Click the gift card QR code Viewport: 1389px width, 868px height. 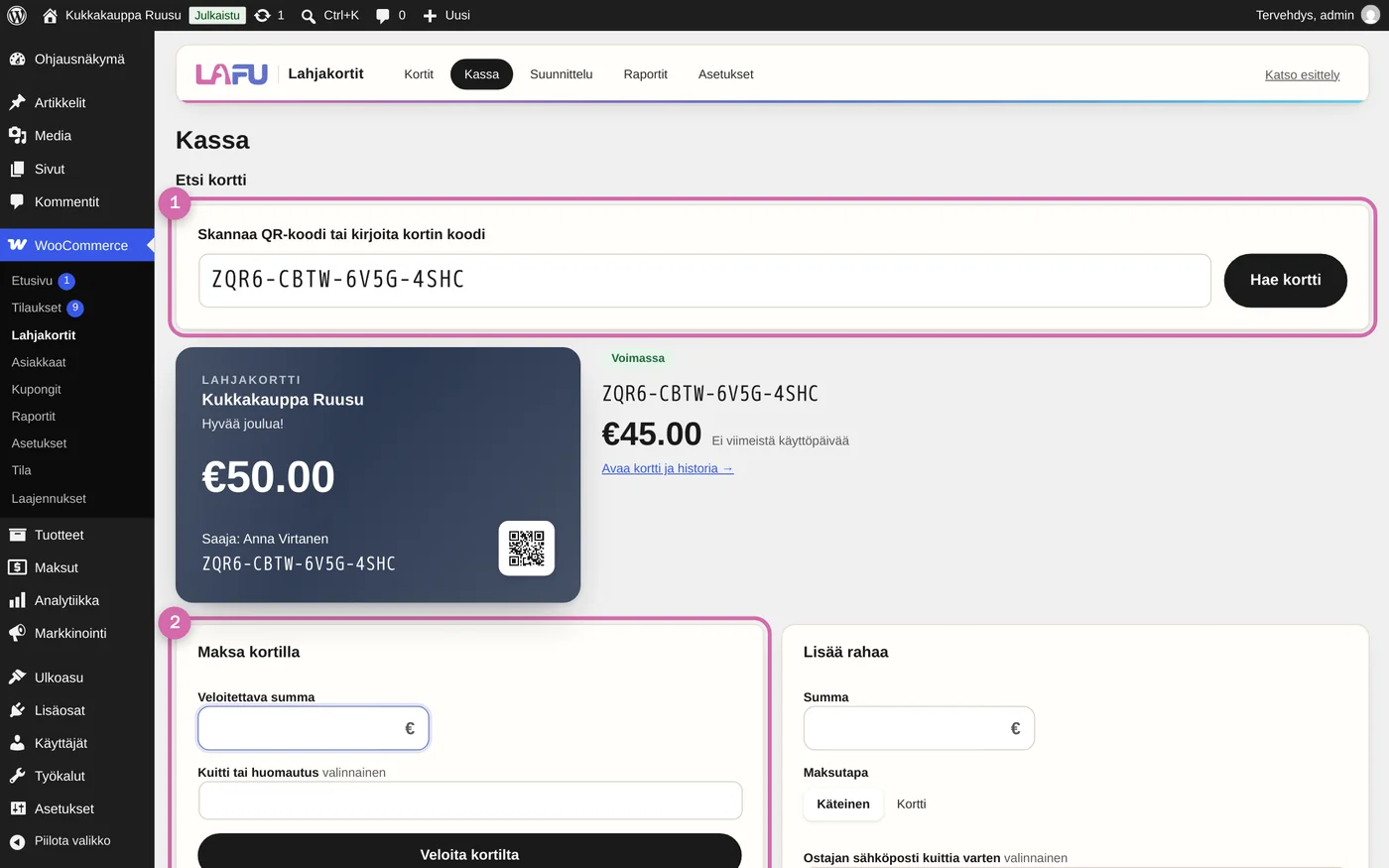pyautogui.click(x=527, y=548)
